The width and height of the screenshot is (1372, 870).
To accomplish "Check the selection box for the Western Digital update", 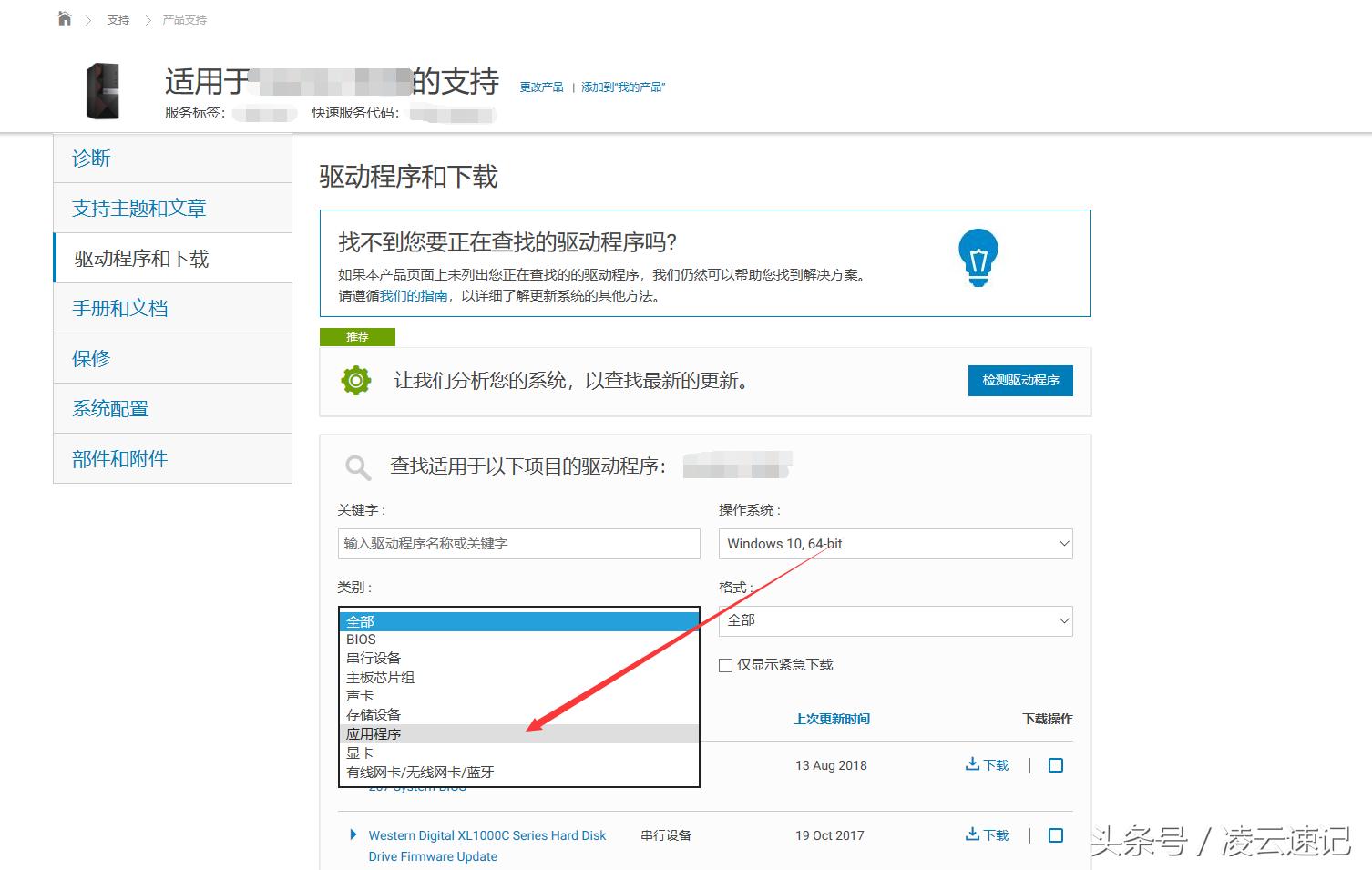I will (x=1056, y=834).
